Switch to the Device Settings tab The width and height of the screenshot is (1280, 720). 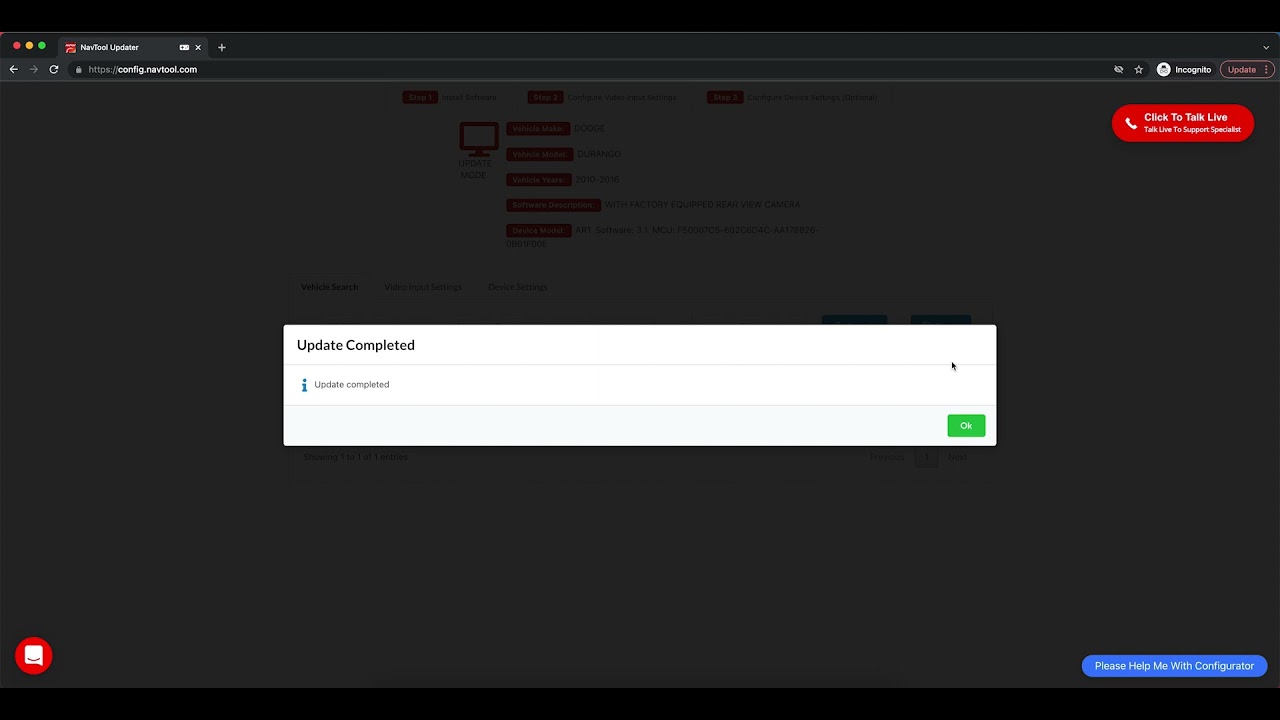(517, 287)
